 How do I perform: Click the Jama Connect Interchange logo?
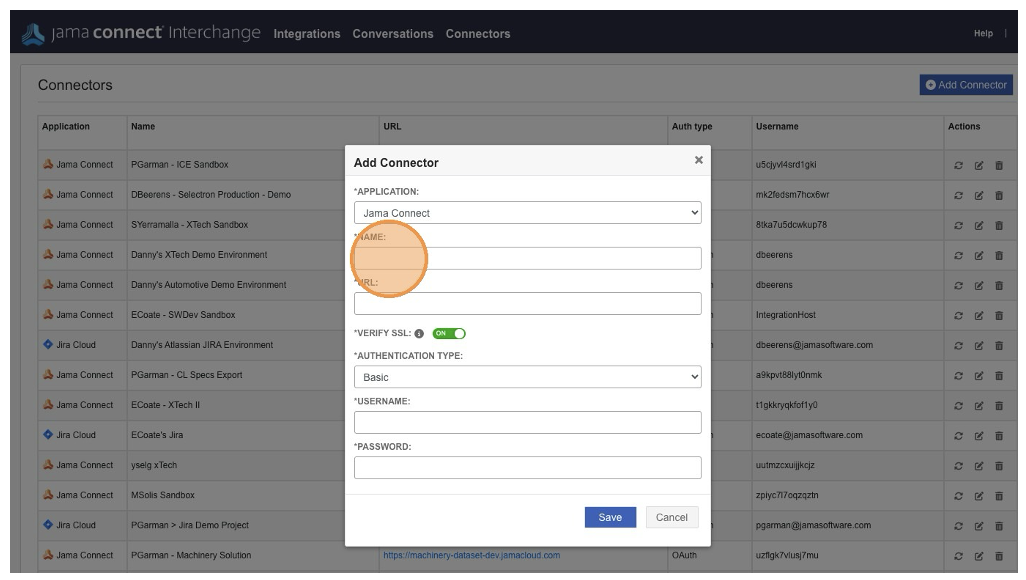(141, 33)
